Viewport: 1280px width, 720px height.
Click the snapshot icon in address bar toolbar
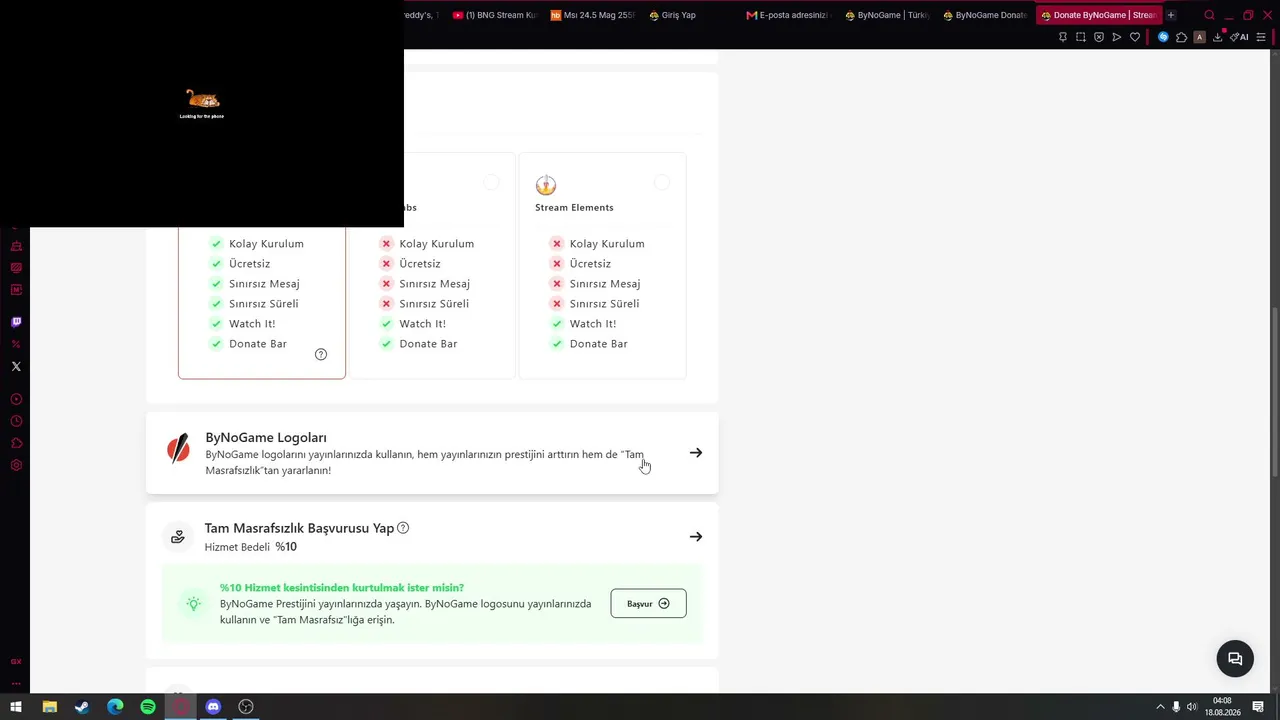click(x=1081, y=37)
